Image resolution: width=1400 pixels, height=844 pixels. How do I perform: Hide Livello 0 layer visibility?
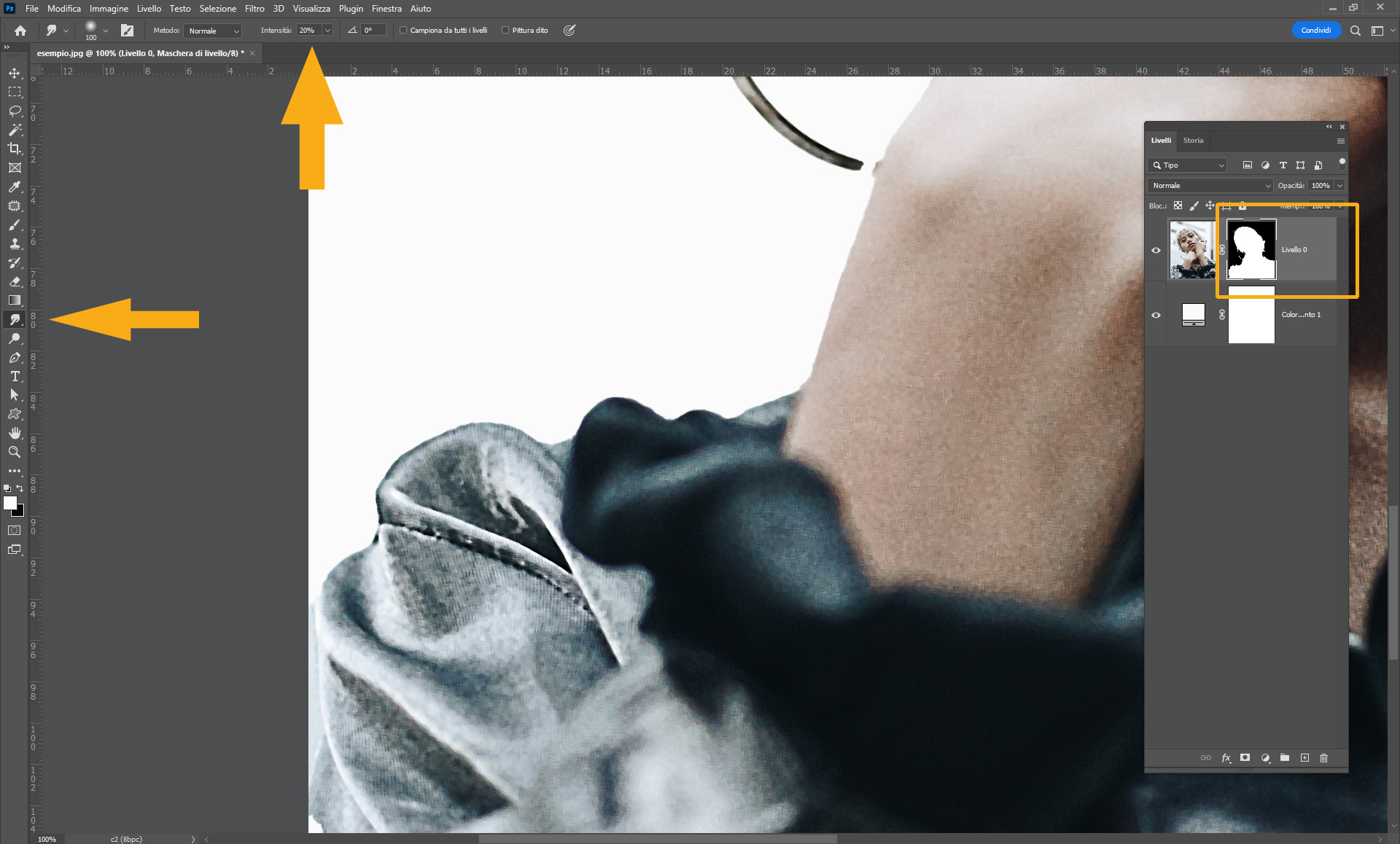tap(1156, 250)
